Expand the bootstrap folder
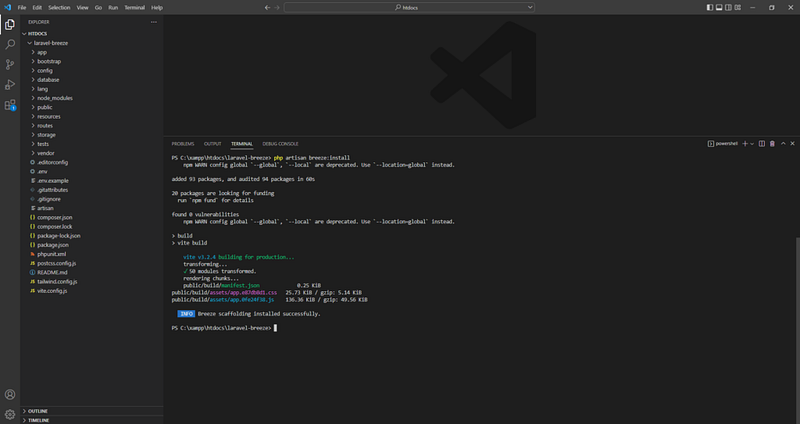This screenshot has height=424, width=800. click(92, 61)
